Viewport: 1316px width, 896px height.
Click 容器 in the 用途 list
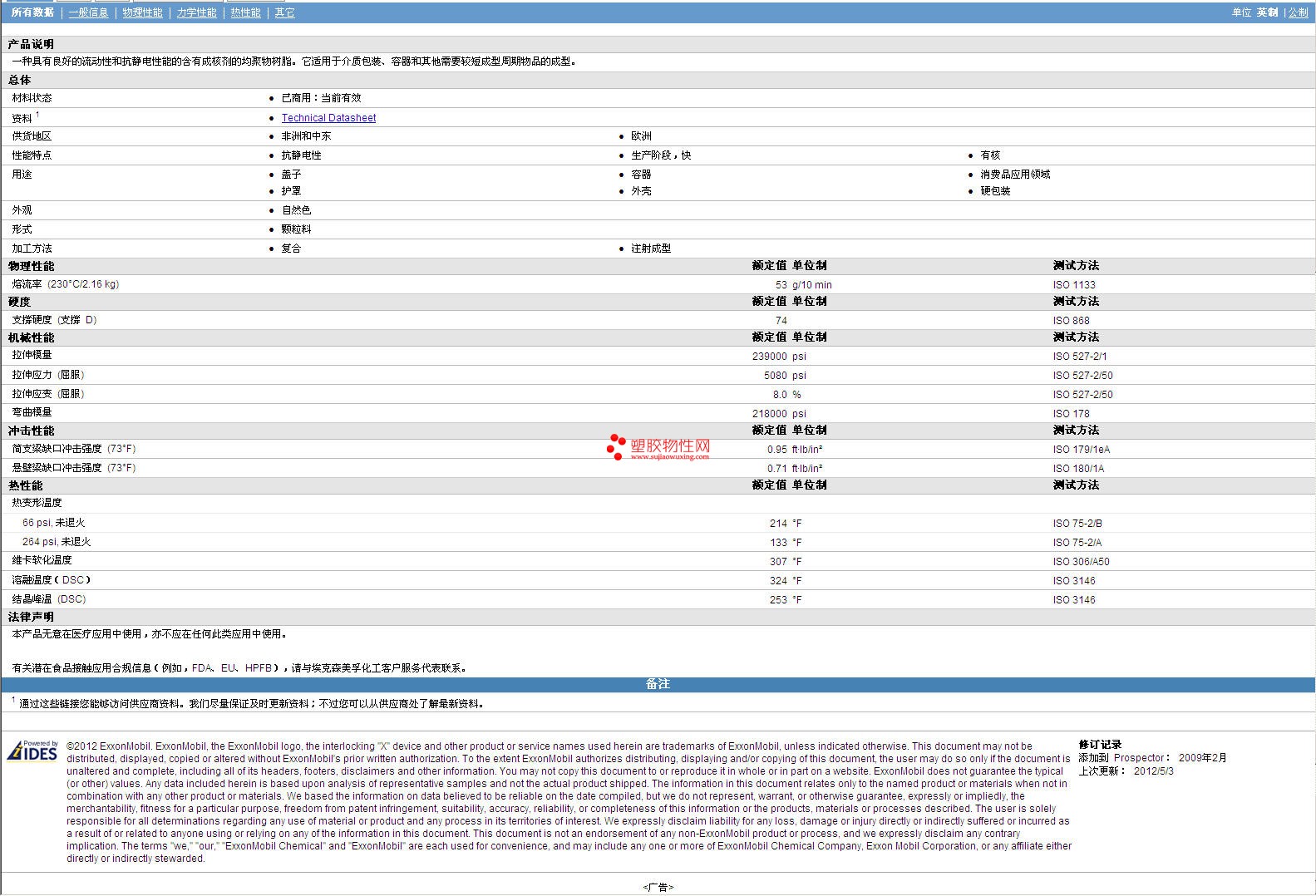[641, 175]
